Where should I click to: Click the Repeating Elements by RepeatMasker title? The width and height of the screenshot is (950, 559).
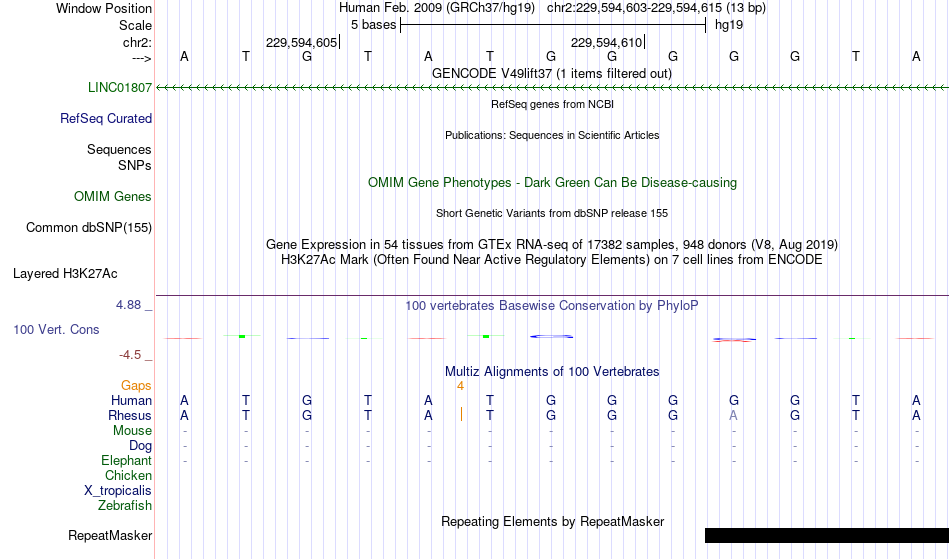553,521
